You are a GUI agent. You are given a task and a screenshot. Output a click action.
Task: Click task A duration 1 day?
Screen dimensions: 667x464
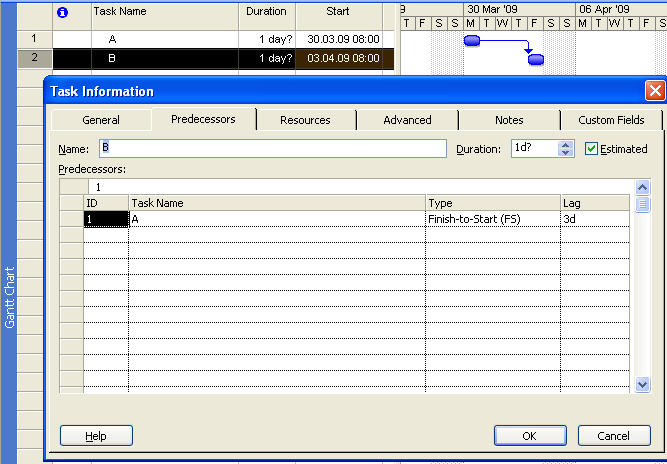coord(267,39)
